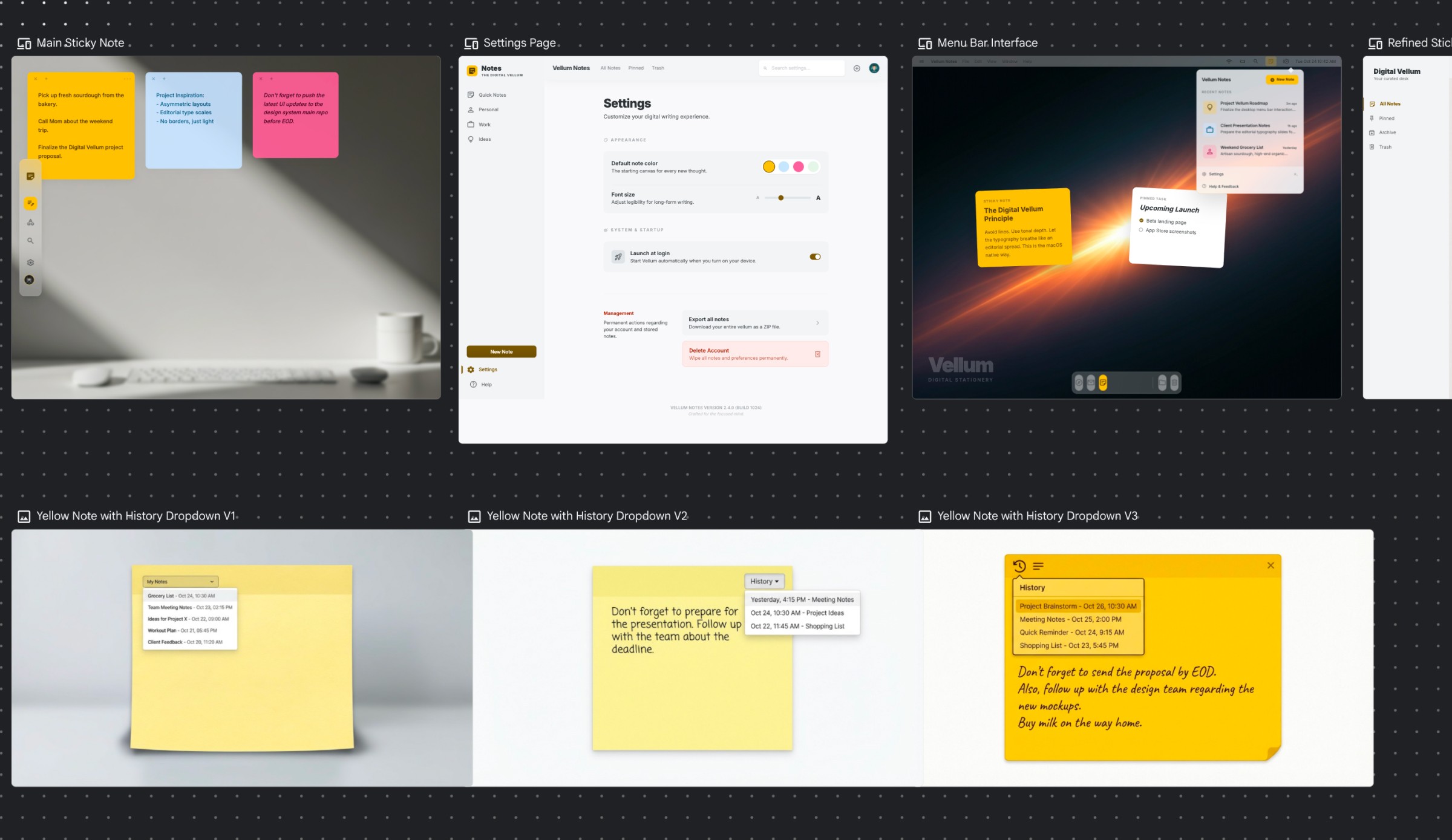Select Team Meeting Notes entry in V1 dropdown

click(x=189, y=607)
